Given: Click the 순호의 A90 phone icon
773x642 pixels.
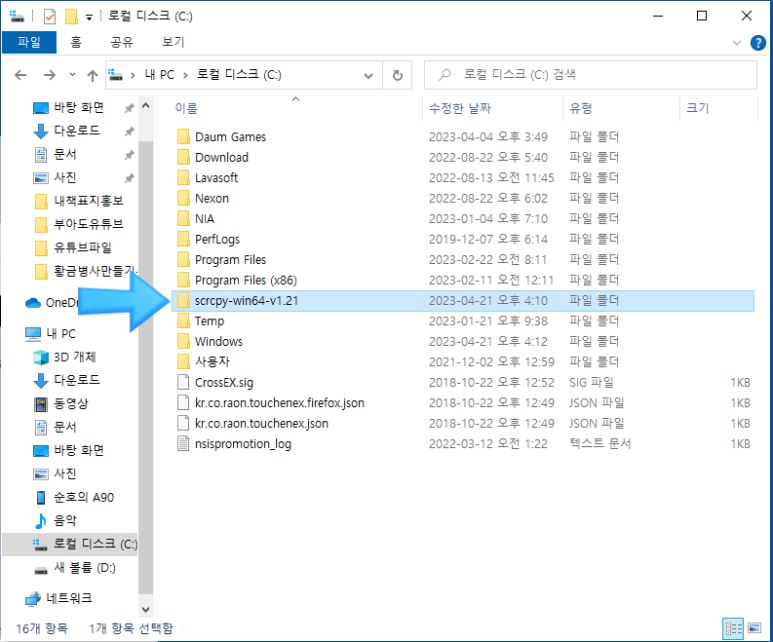Looking at the screenshot, I should (41, 498).
